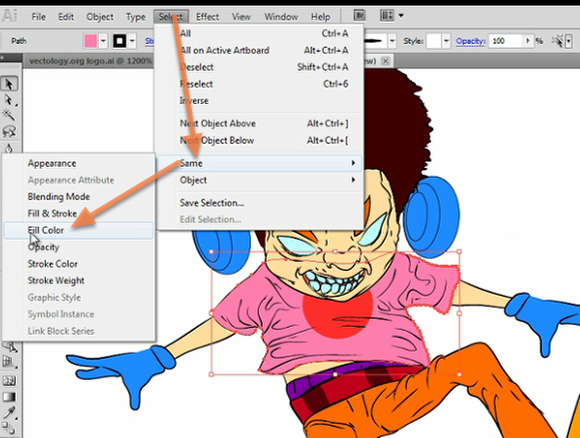This screenshot has width=580, height=438.
Task: Open the File menu
Action: (38, 17)
